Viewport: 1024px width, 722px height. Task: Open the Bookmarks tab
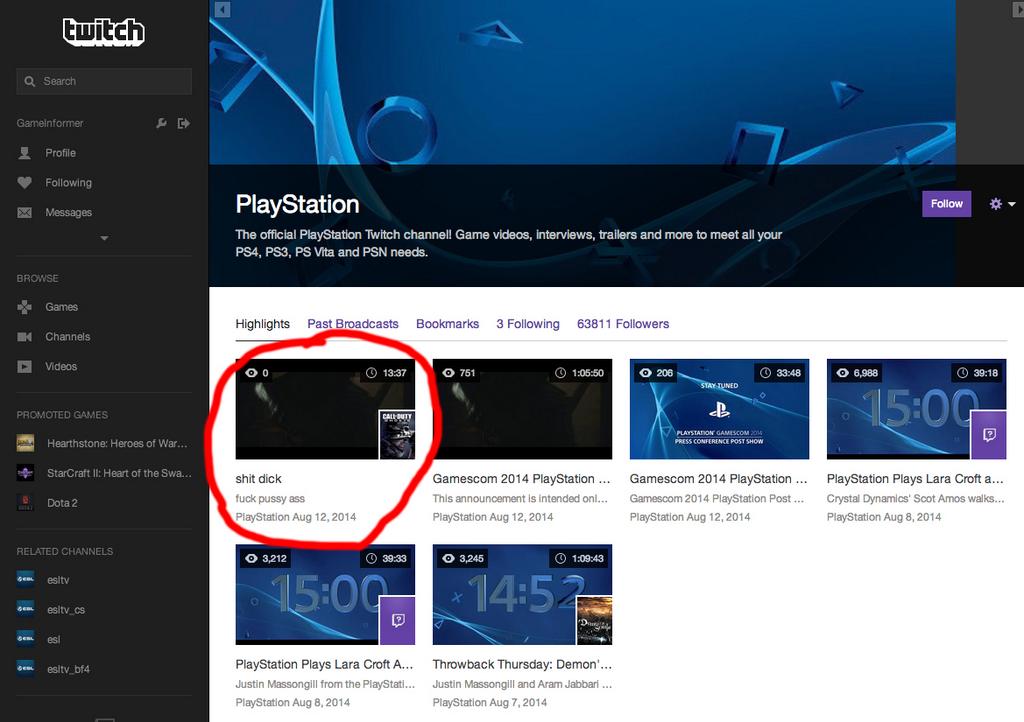point(447,323)
